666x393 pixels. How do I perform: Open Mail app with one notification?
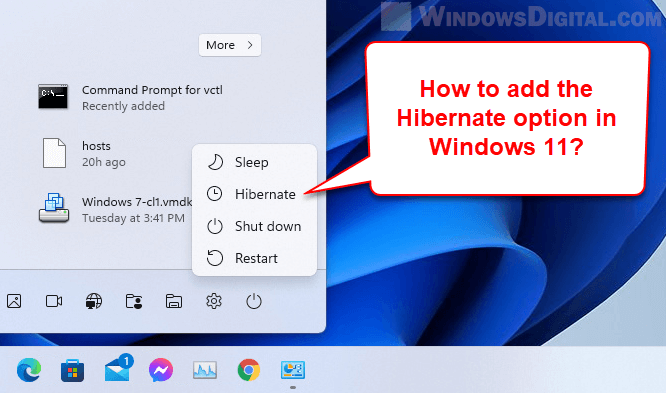click(118, 368)
